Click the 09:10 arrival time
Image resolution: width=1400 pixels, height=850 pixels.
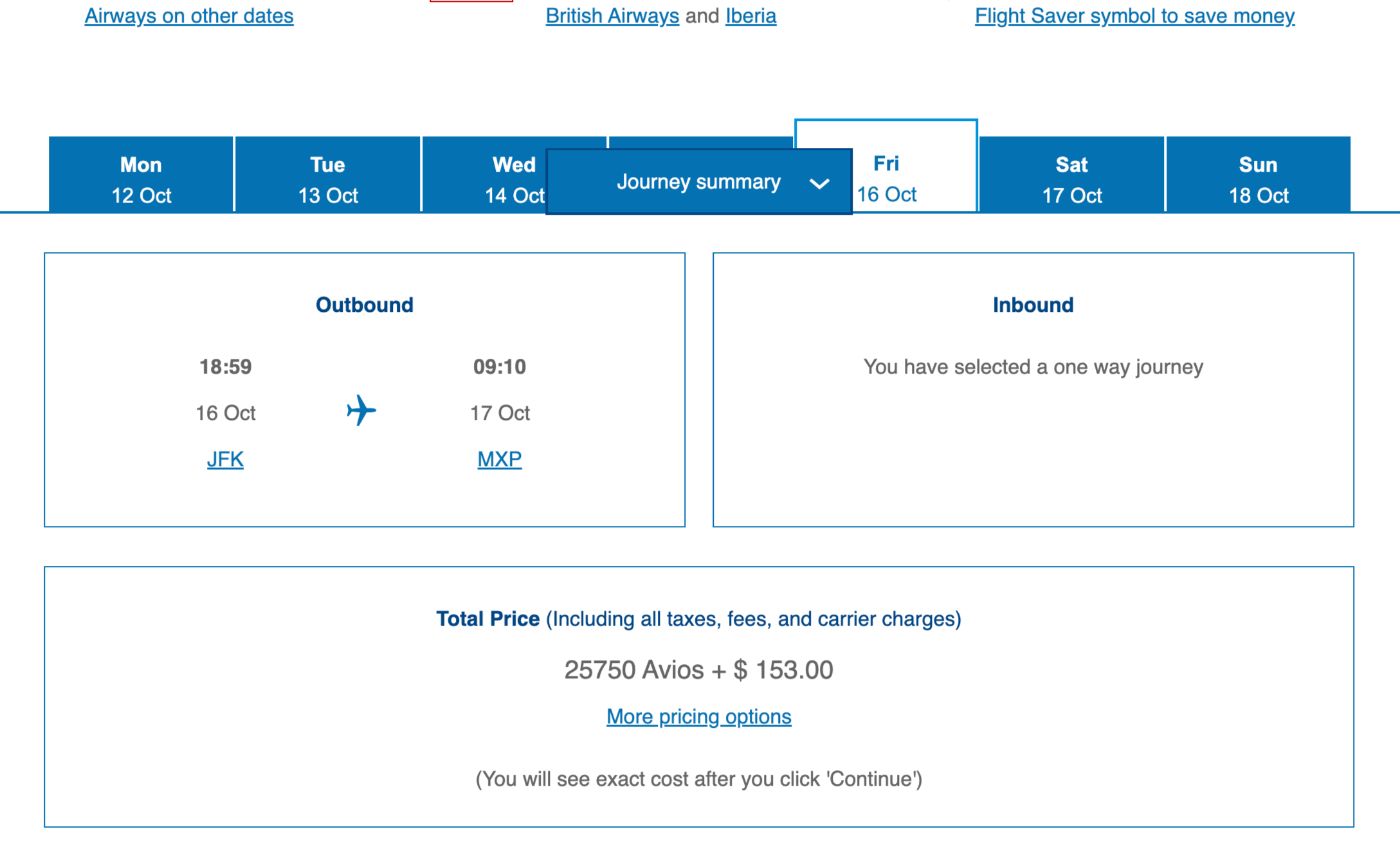click(499, 366)
